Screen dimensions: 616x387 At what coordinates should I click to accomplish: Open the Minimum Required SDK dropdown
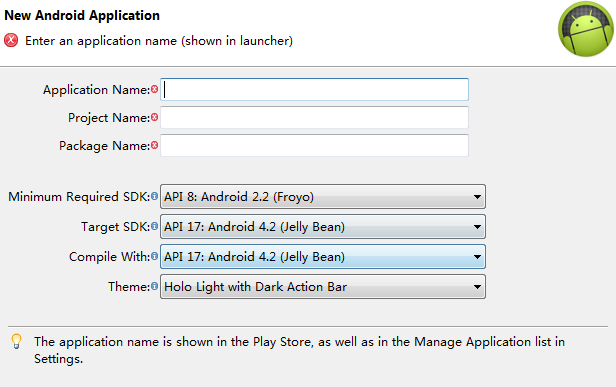tap(323, 196)
